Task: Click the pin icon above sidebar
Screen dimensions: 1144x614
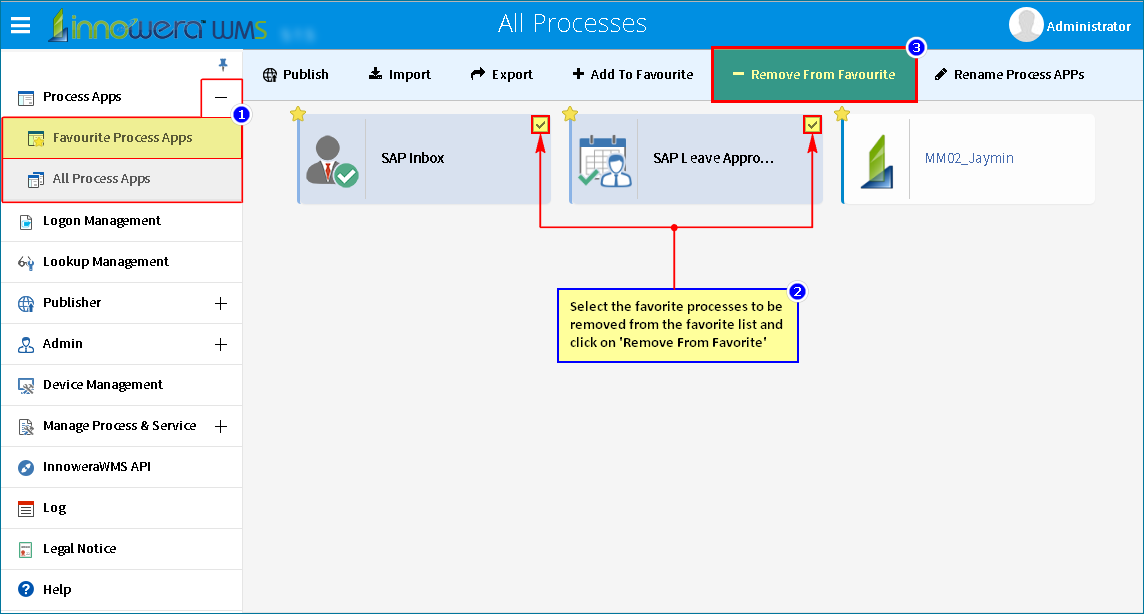Action: point(223,64)
